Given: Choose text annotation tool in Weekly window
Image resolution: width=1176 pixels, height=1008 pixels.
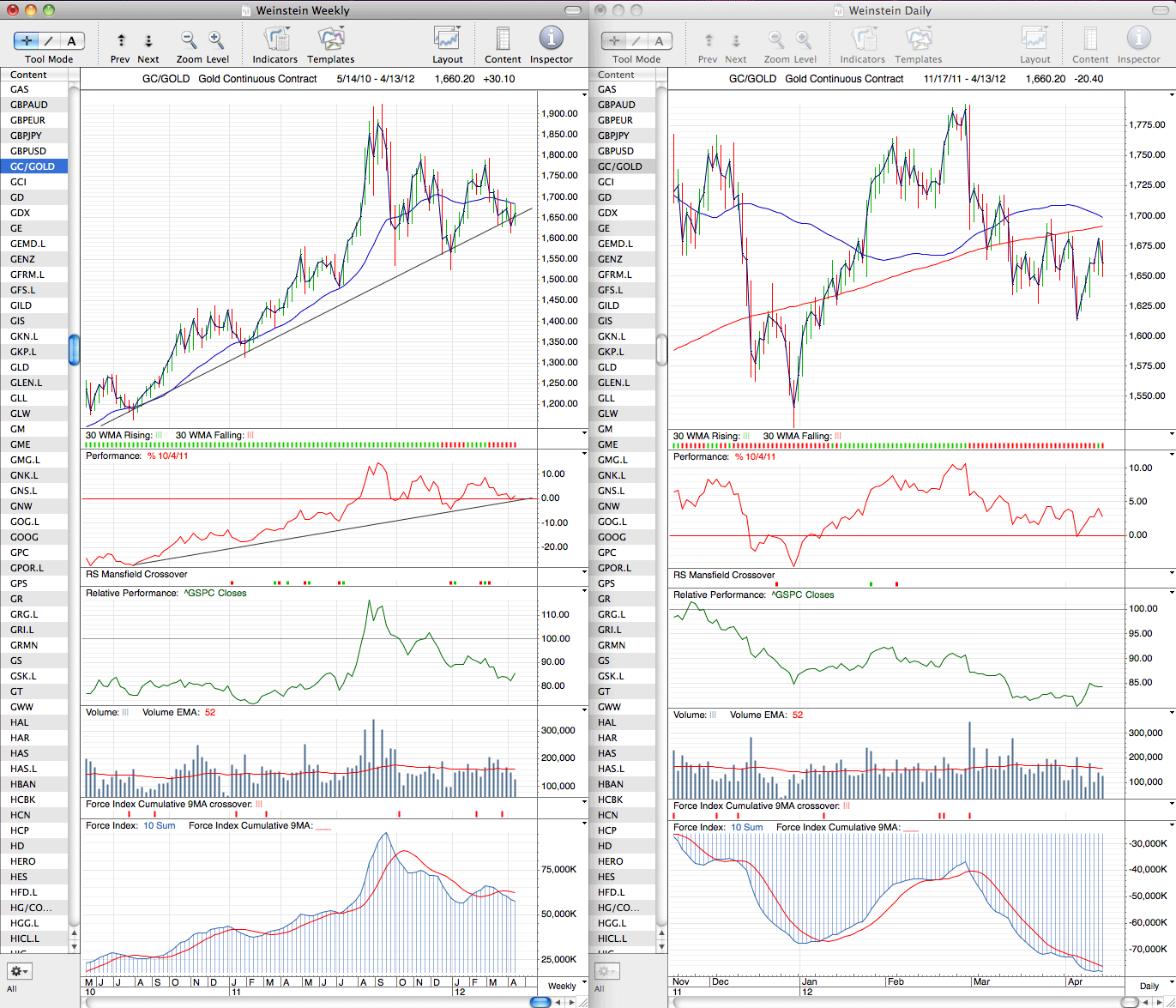Looking at the screenshot, I should click(71, 40).
